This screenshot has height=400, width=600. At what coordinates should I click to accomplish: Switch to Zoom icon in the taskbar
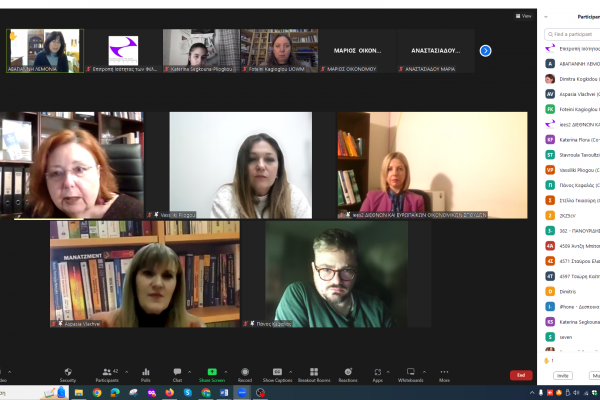click(242, 392)
